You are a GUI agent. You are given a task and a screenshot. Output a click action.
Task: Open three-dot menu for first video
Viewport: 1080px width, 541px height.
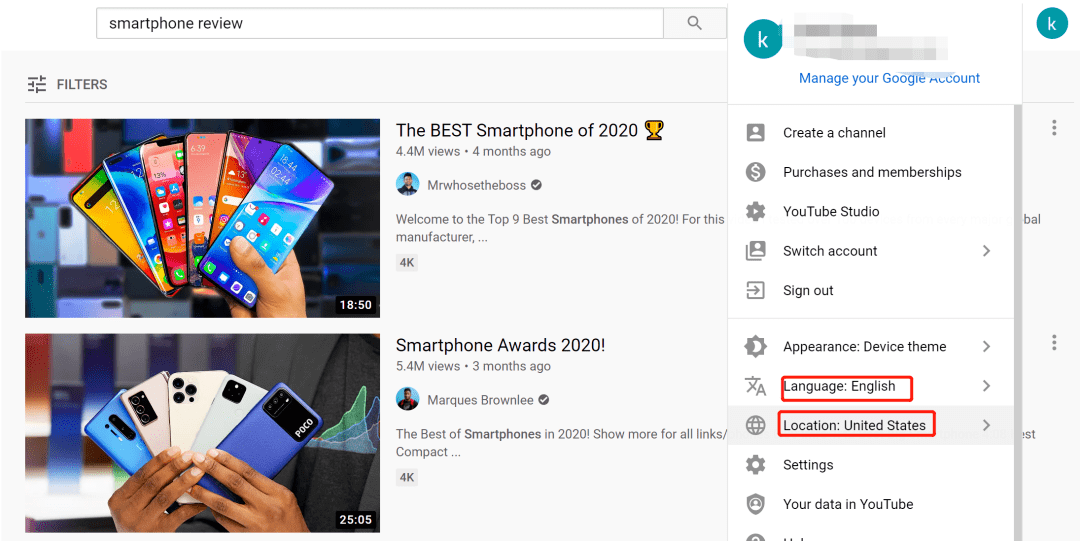(x=1054, y=127)
